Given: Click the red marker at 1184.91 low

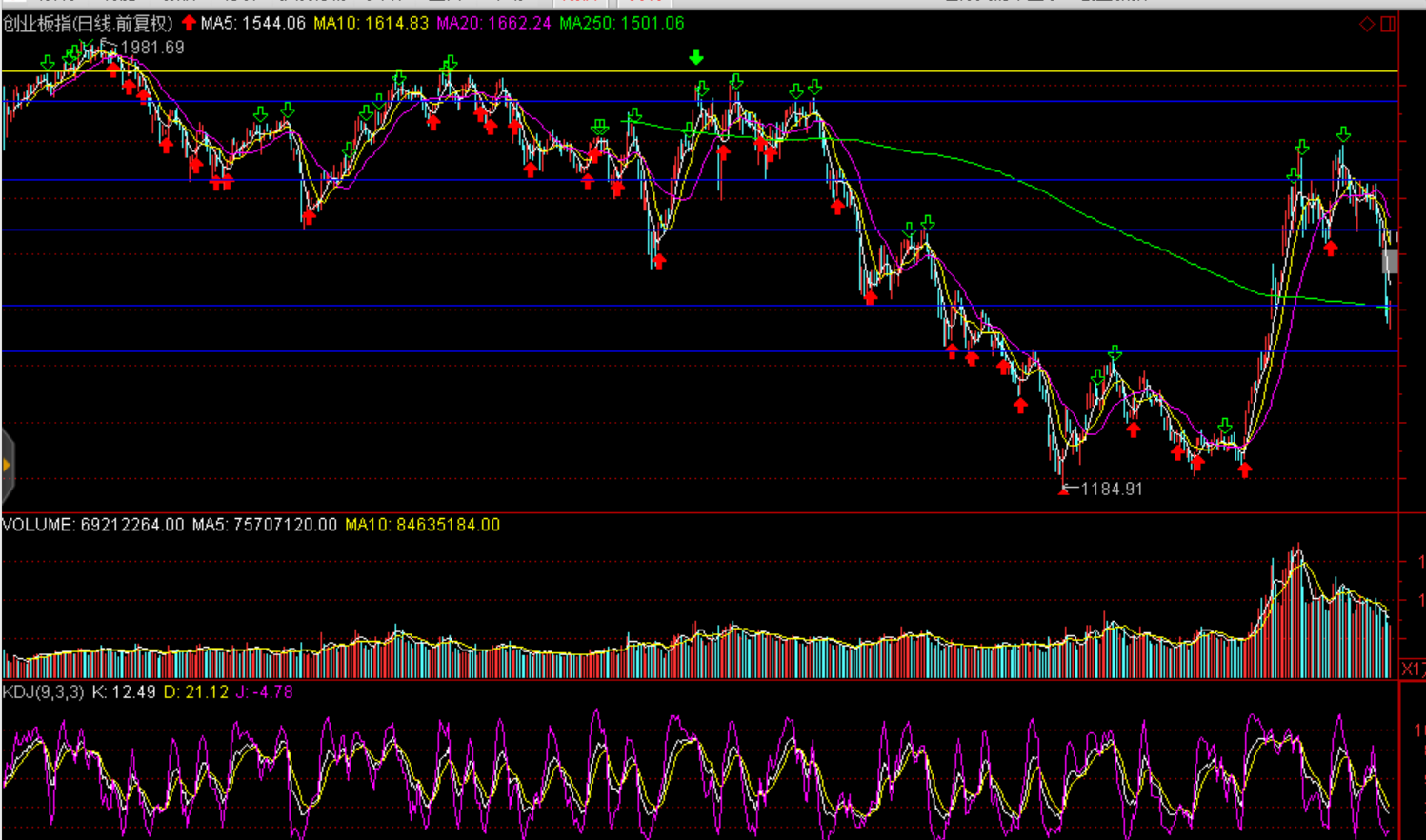Looking at the screenshot, I should coord(1064,490).
